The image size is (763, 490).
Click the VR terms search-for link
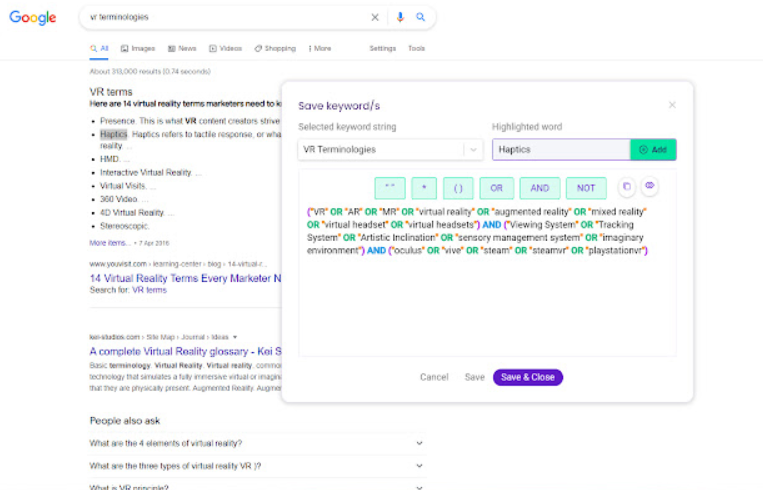coord(149,290)
